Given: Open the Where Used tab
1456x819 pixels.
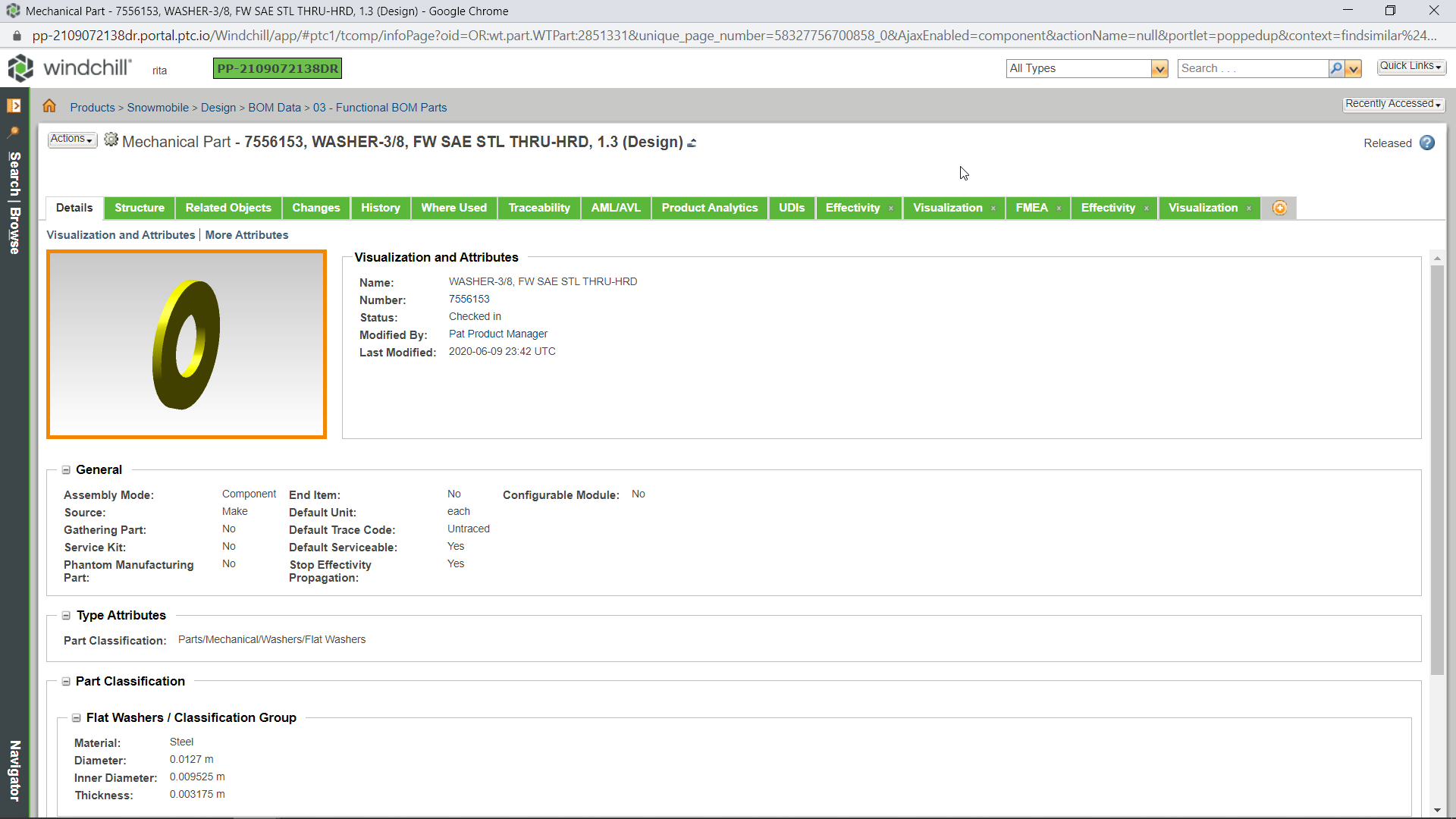Looking at the screenshot, I should click(x=453, y=208).
